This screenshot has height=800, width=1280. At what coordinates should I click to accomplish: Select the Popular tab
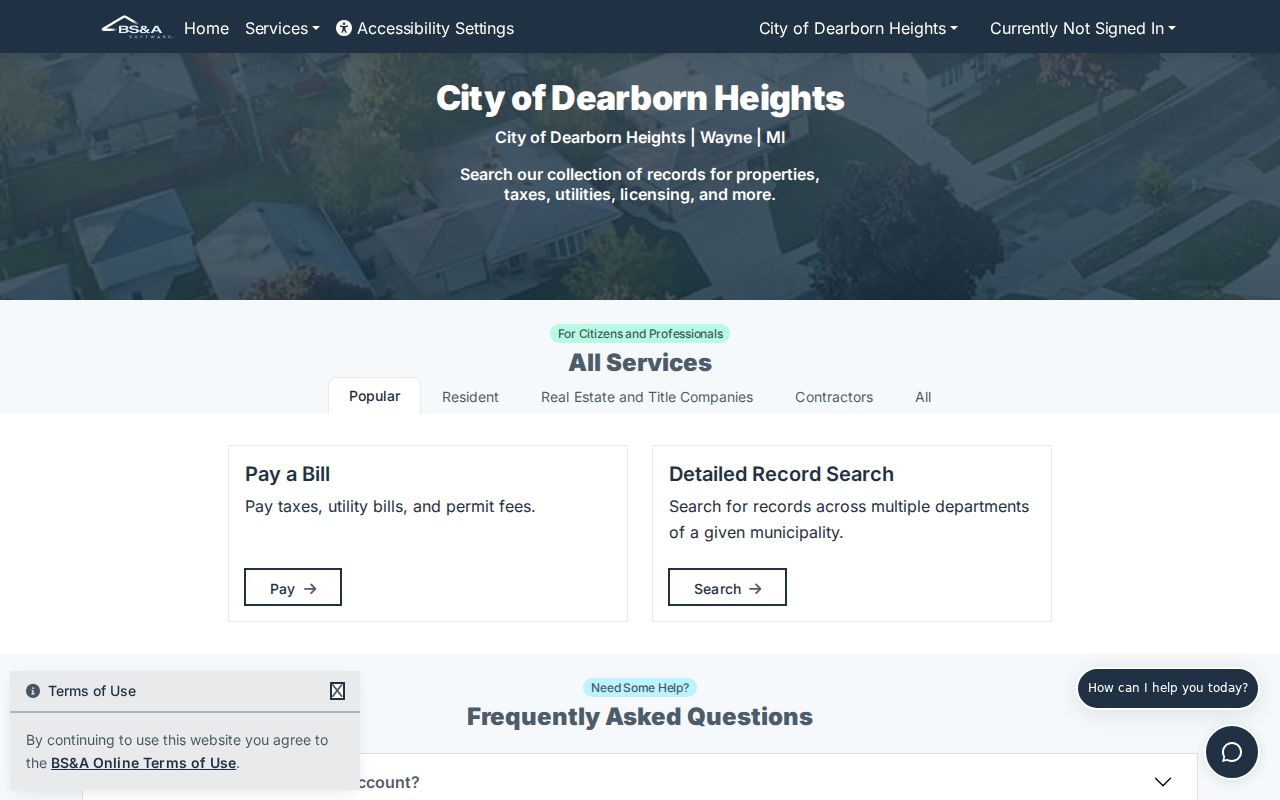click(374, 396)
